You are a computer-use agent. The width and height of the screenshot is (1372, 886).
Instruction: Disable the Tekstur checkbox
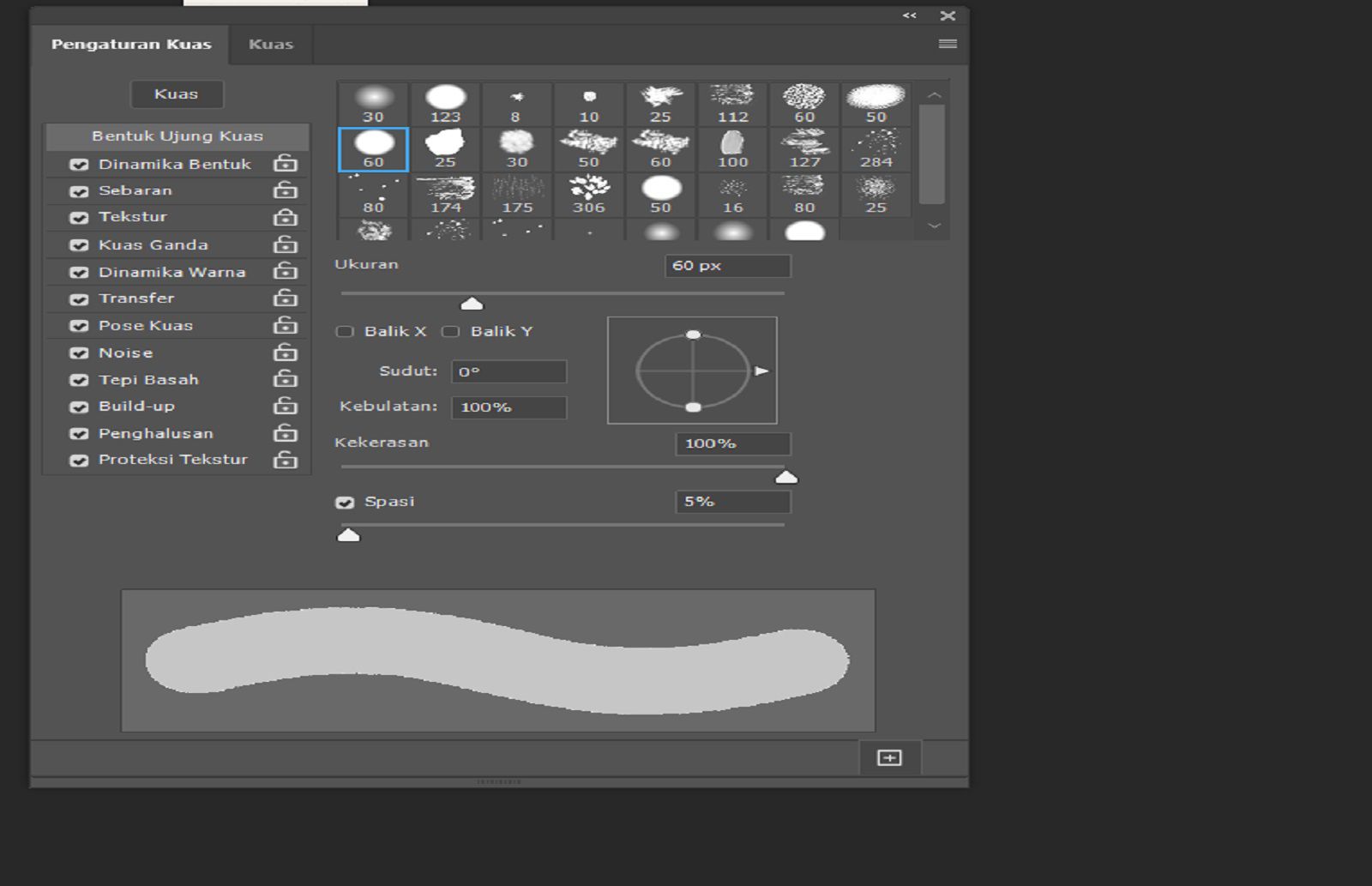79,218
